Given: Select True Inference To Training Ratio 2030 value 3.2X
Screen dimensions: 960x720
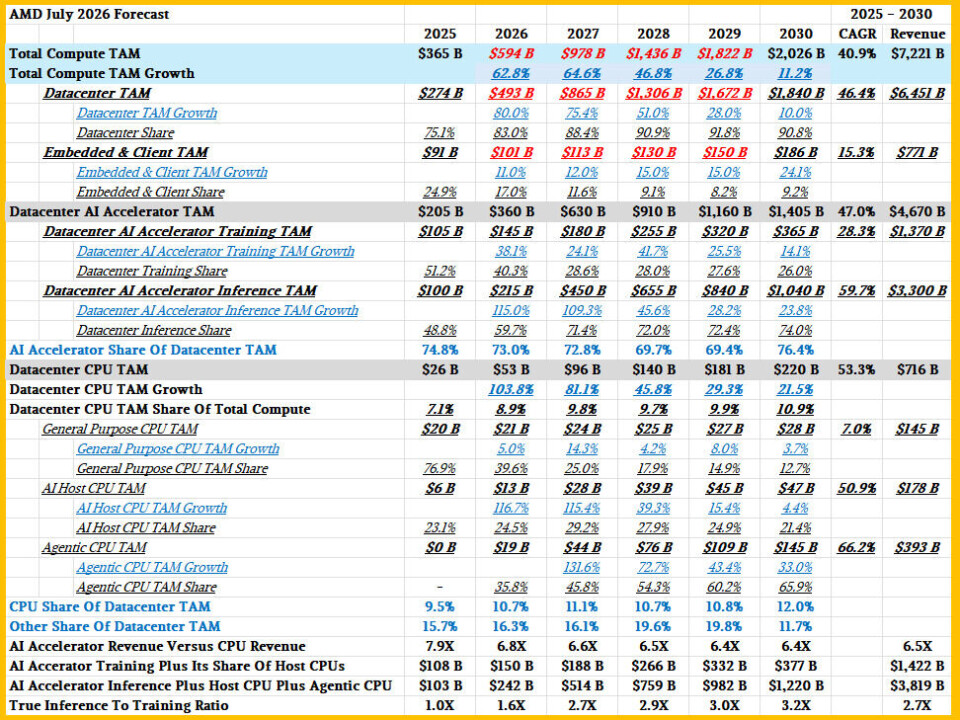Looking at the screenshot, I should point(795,705).
